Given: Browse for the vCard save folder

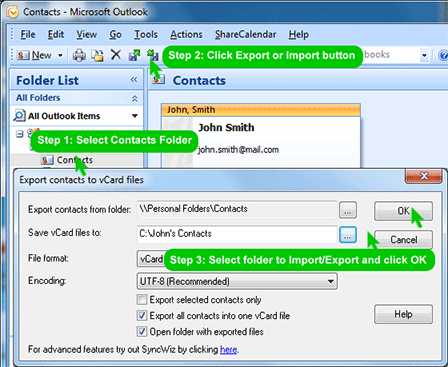Looking at the screenshot, I should (x=348, y=235).
